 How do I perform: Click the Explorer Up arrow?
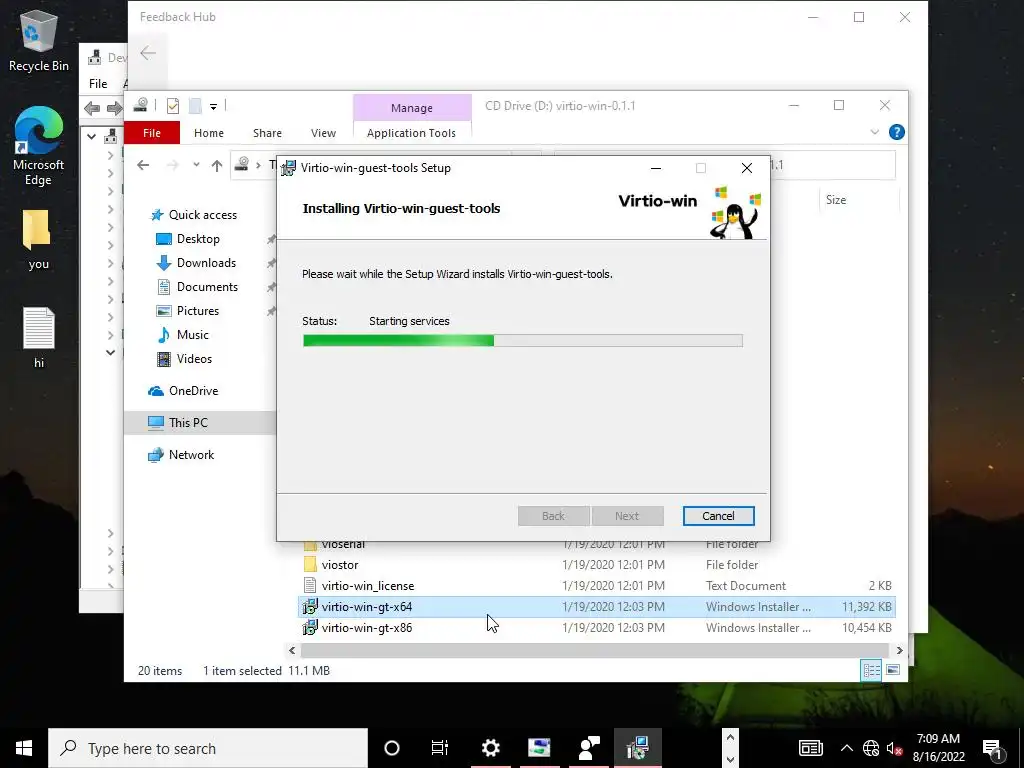[x=217, y=166]
